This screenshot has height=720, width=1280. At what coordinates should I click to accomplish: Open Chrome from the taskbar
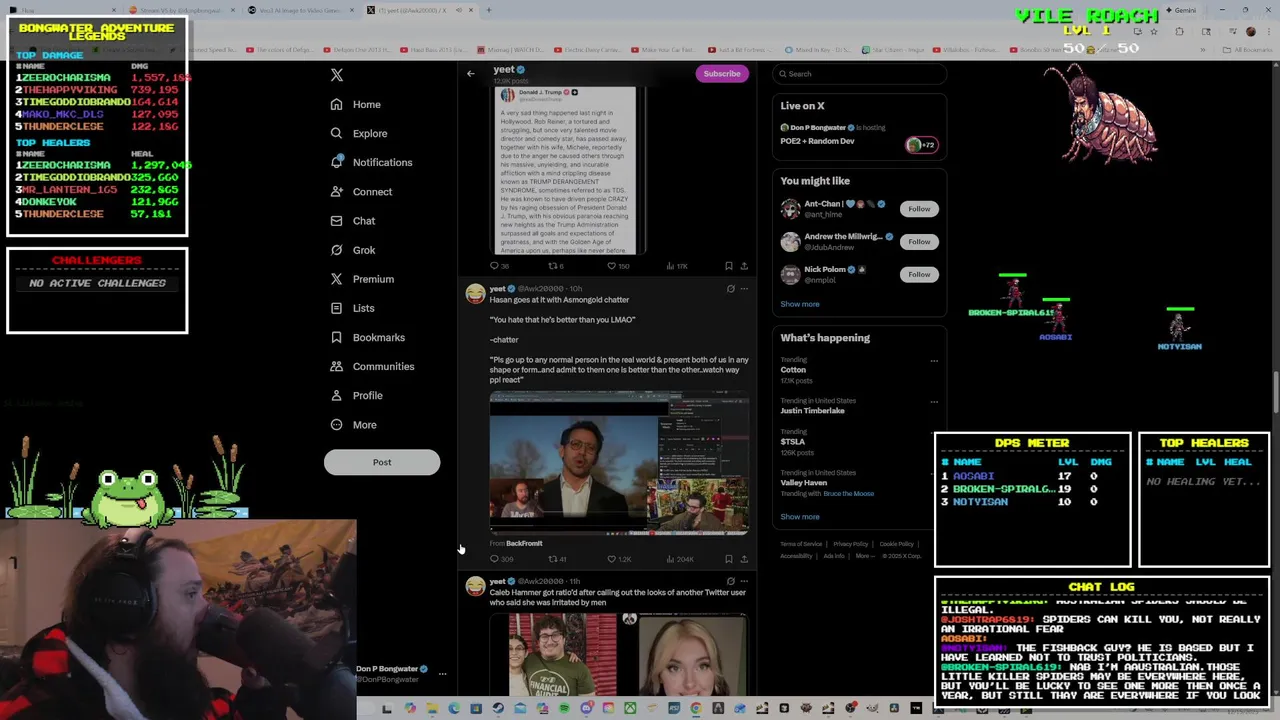pyautogui.click(x=696, y=708)
